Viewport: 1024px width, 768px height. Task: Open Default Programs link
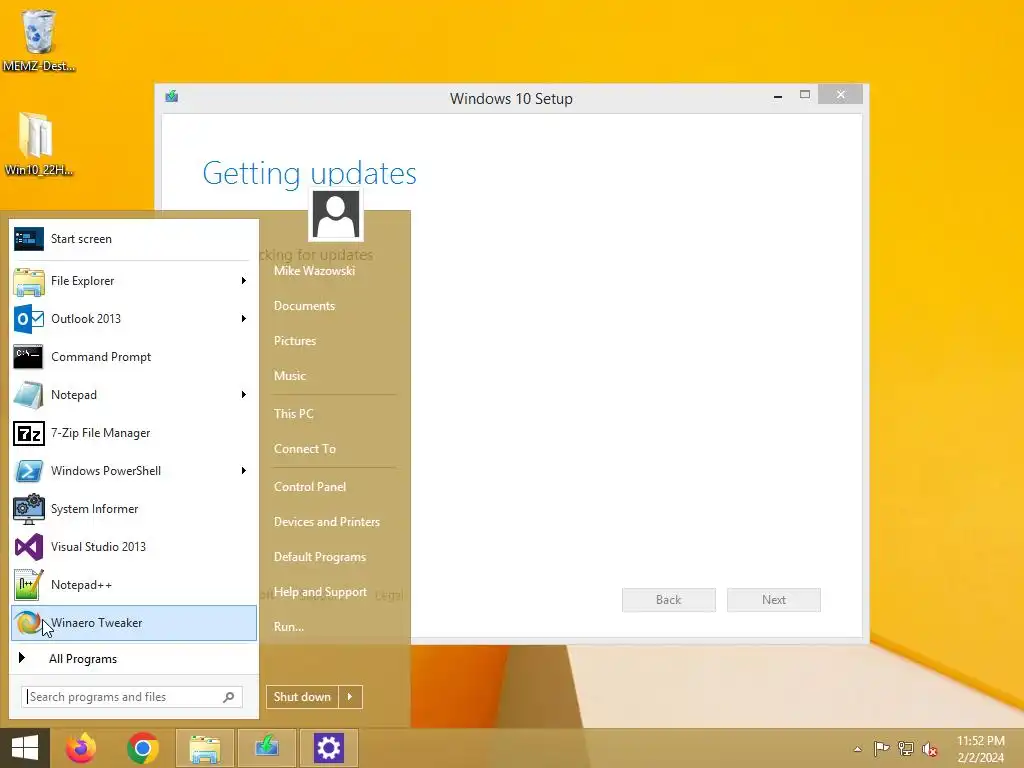tap(319, 557)
